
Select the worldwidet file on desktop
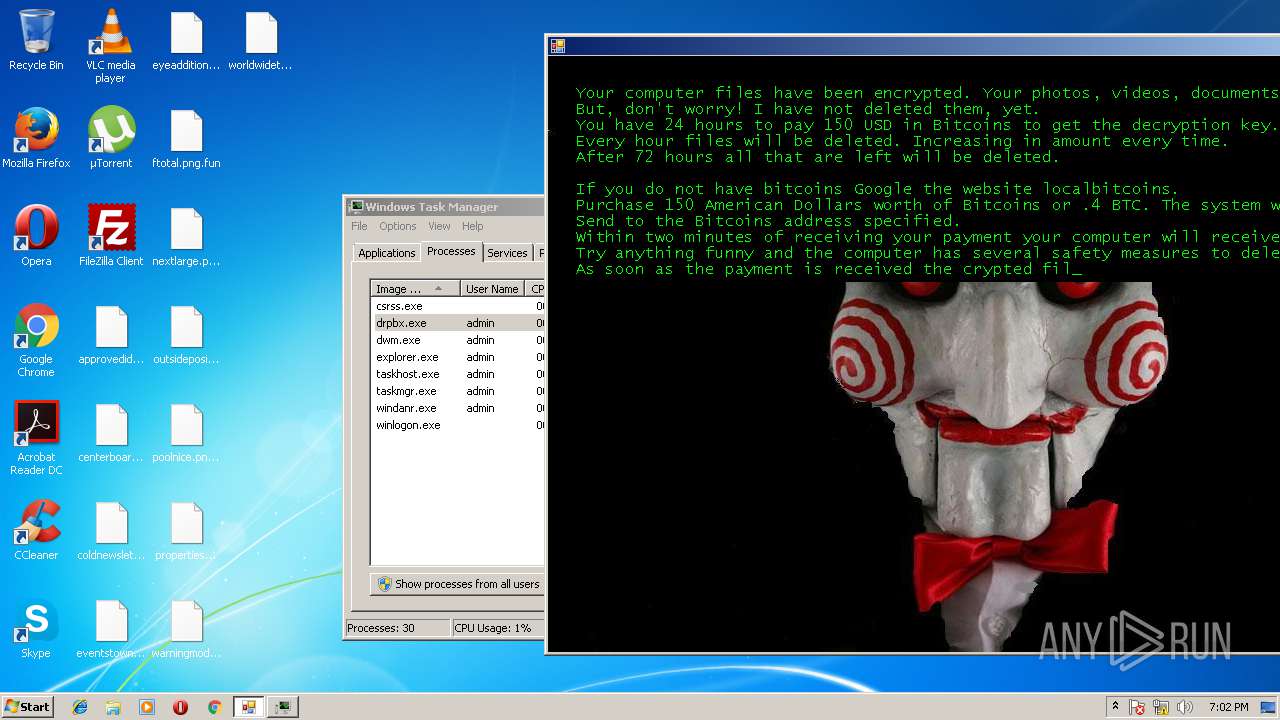pyautogui.click(x=260, y=40)
